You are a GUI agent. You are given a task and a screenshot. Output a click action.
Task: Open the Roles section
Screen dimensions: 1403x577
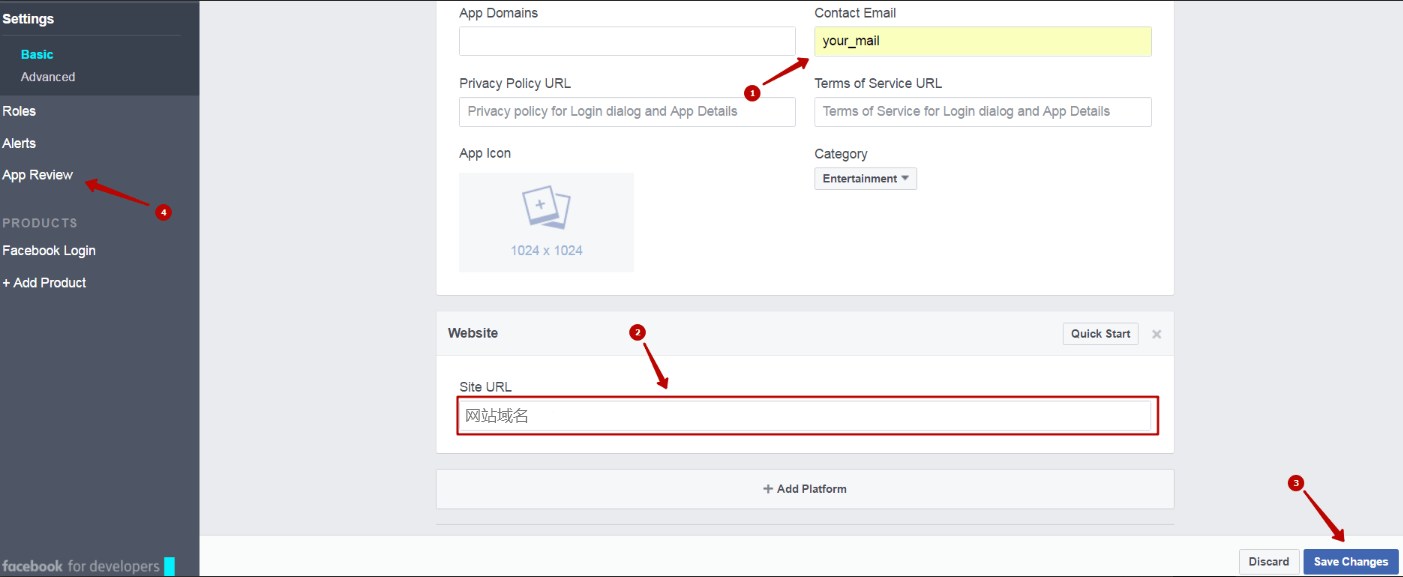click(x=19, y=111)
